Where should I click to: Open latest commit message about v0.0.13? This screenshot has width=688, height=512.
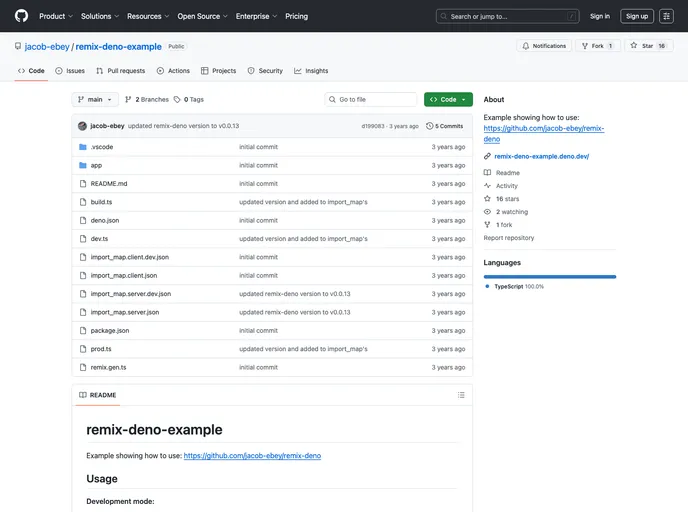click(183, 126)
